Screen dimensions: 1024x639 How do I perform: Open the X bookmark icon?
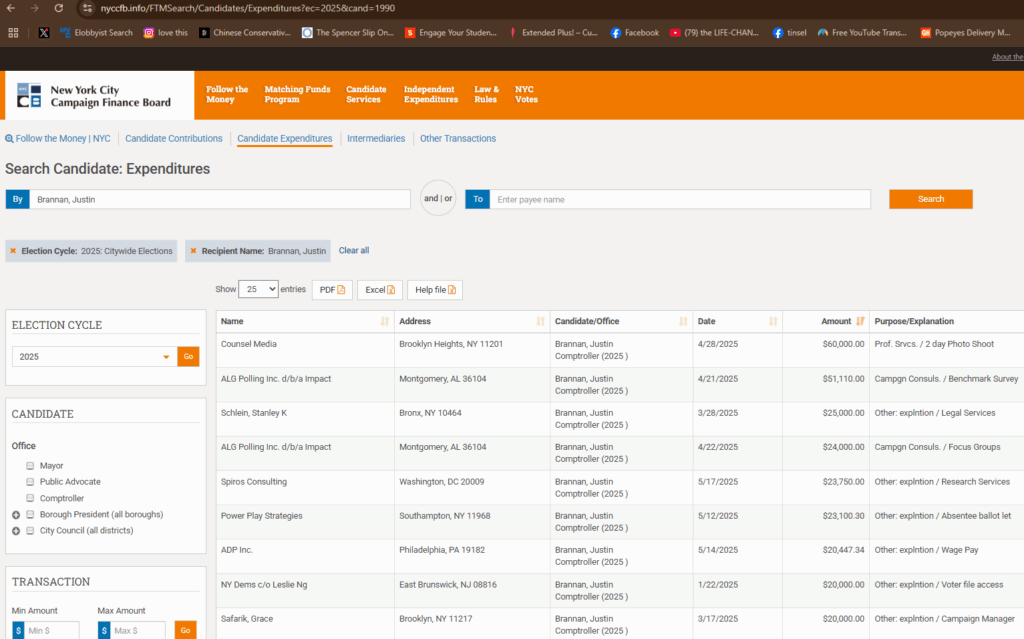(x=44, y=33)
